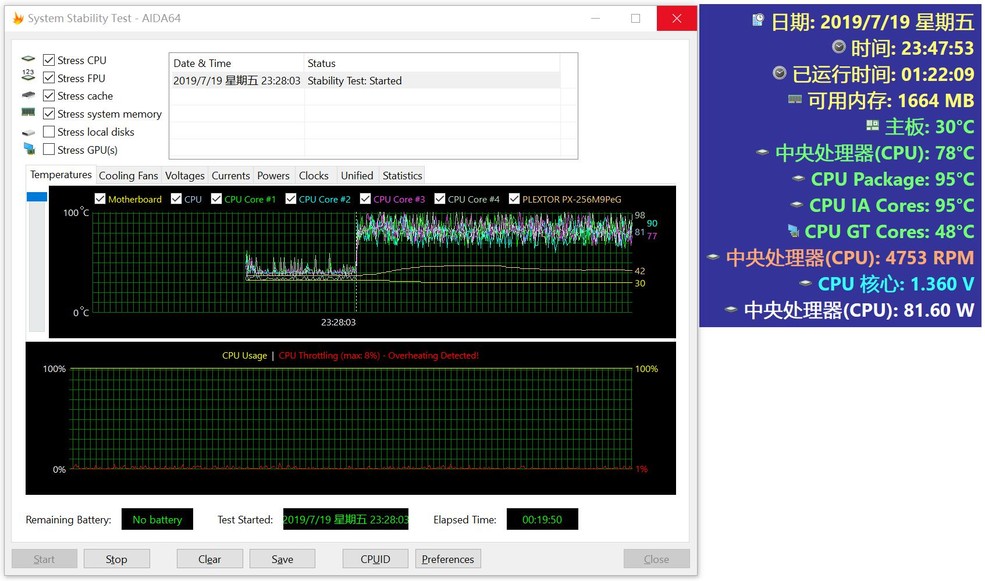Toggle the CPU Core #2 graph checkbox
This screenshot has height=581, width=985.
(x=290, y=198)
